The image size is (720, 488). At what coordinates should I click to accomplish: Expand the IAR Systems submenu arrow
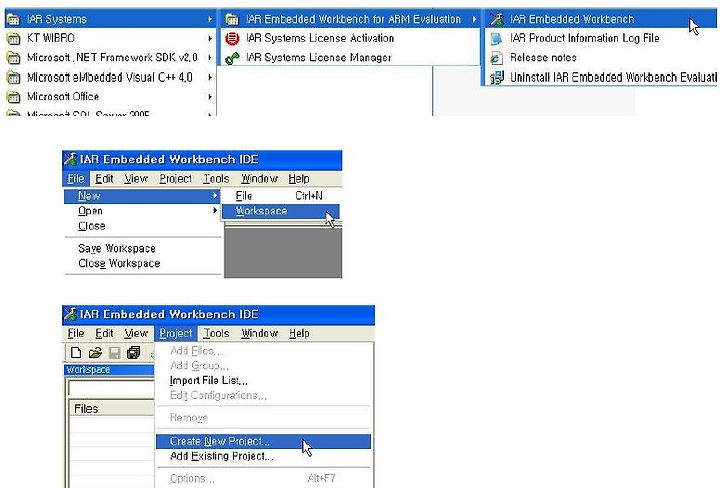(210, 19)
